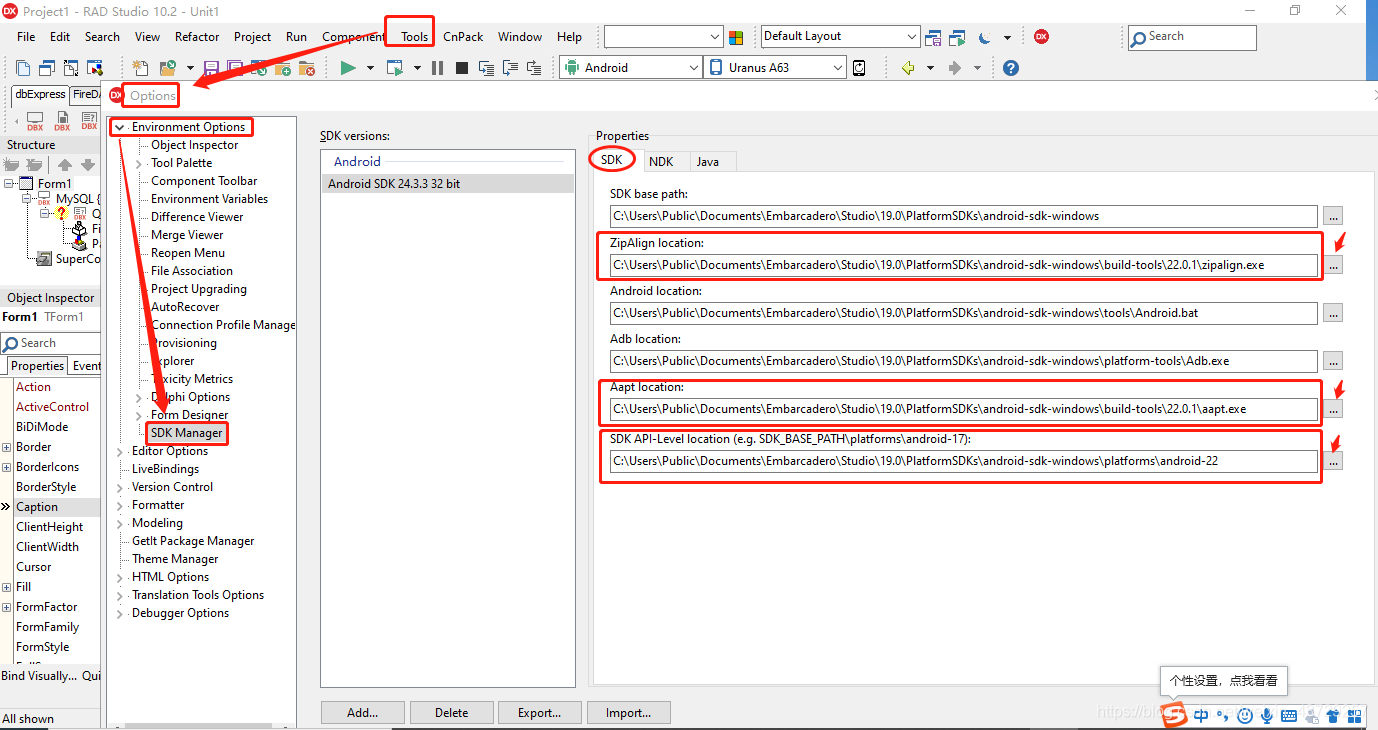Viewport: 1378px width, 730px height.
Task: Click browse button for Adb location
Action: point(1333,361)
